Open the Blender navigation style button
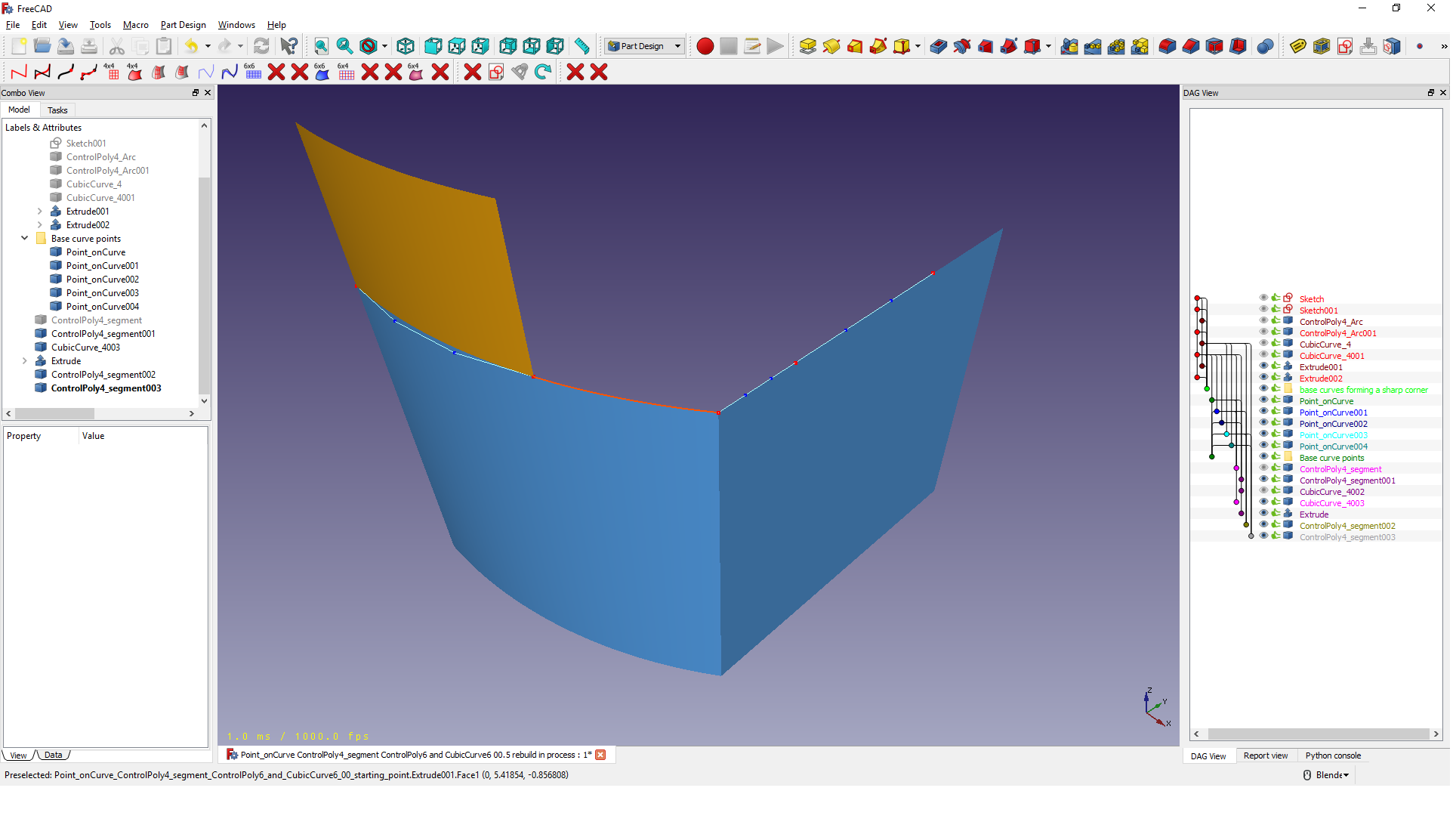Image resolution: width=1456 pixels, height=825 pixels. [1326, 775]
